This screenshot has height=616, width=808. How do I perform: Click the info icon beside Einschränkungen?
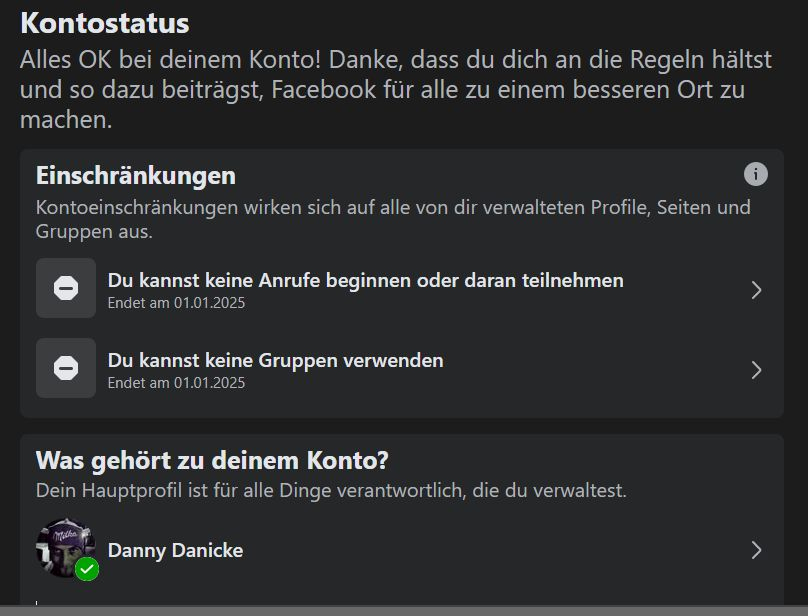[756, 174]
